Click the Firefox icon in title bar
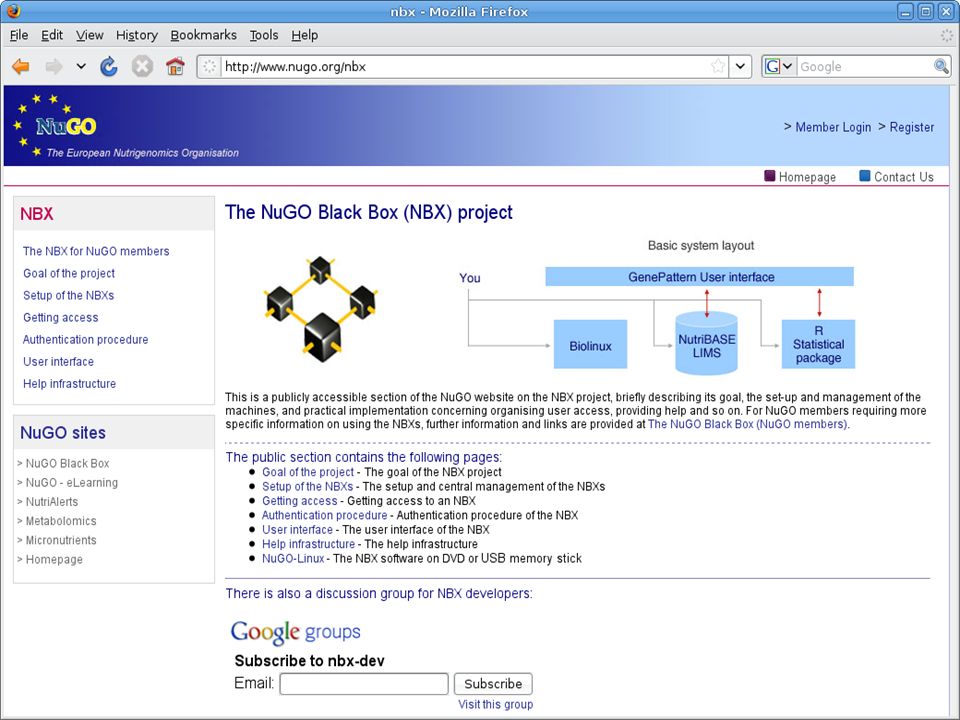This screenshot has height=720, width=960. click(13, 11)
